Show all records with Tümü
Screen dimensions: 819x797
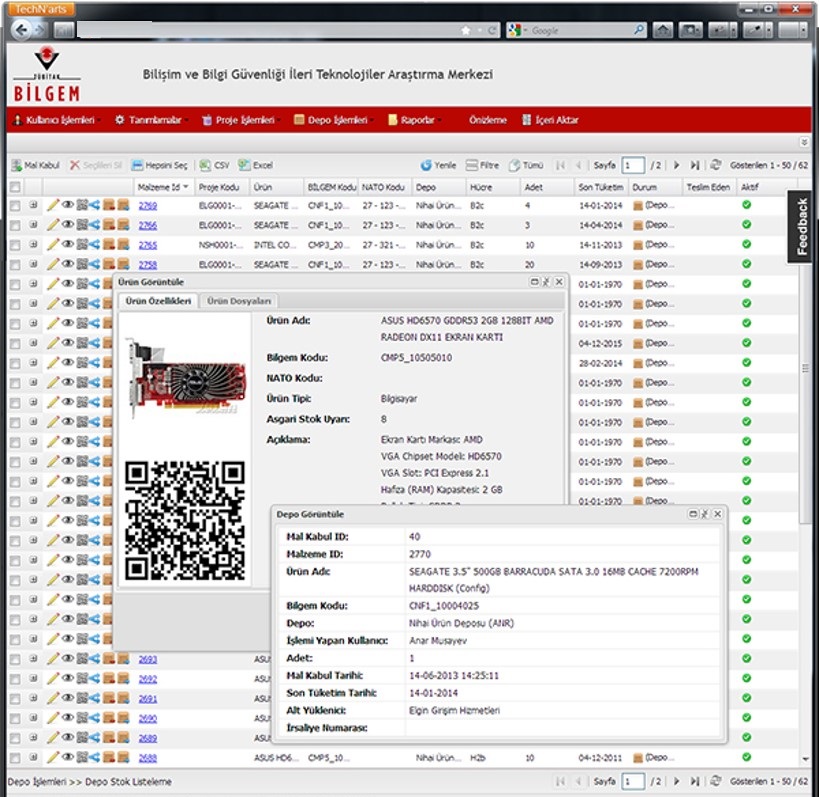pos(526,166)
